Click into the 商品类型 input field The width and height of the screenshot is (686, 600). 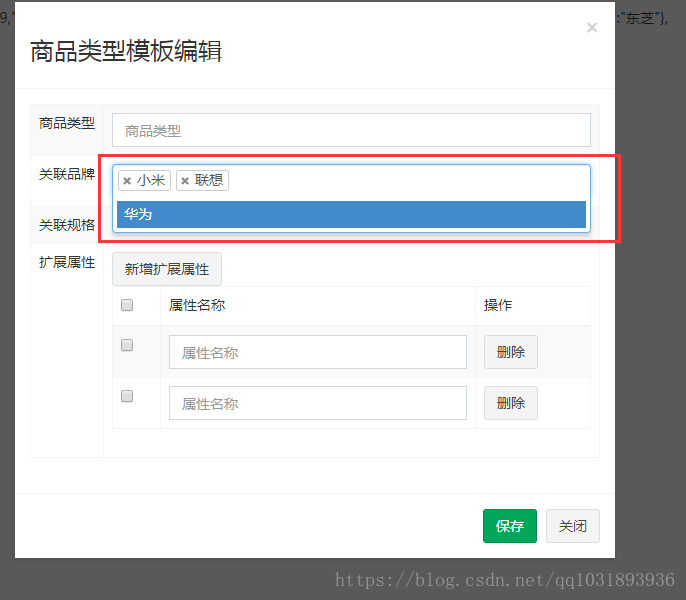351,130
